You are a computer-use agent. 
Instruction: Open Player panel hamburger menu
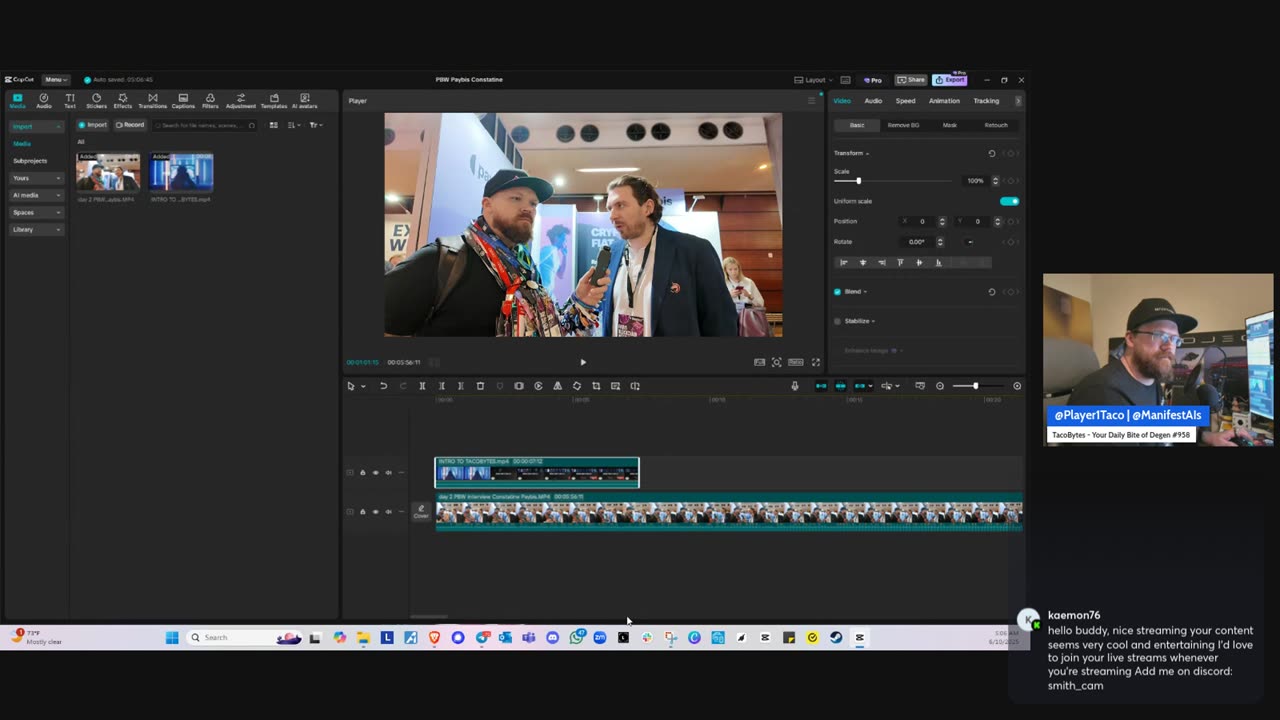[x=811, y=100]
